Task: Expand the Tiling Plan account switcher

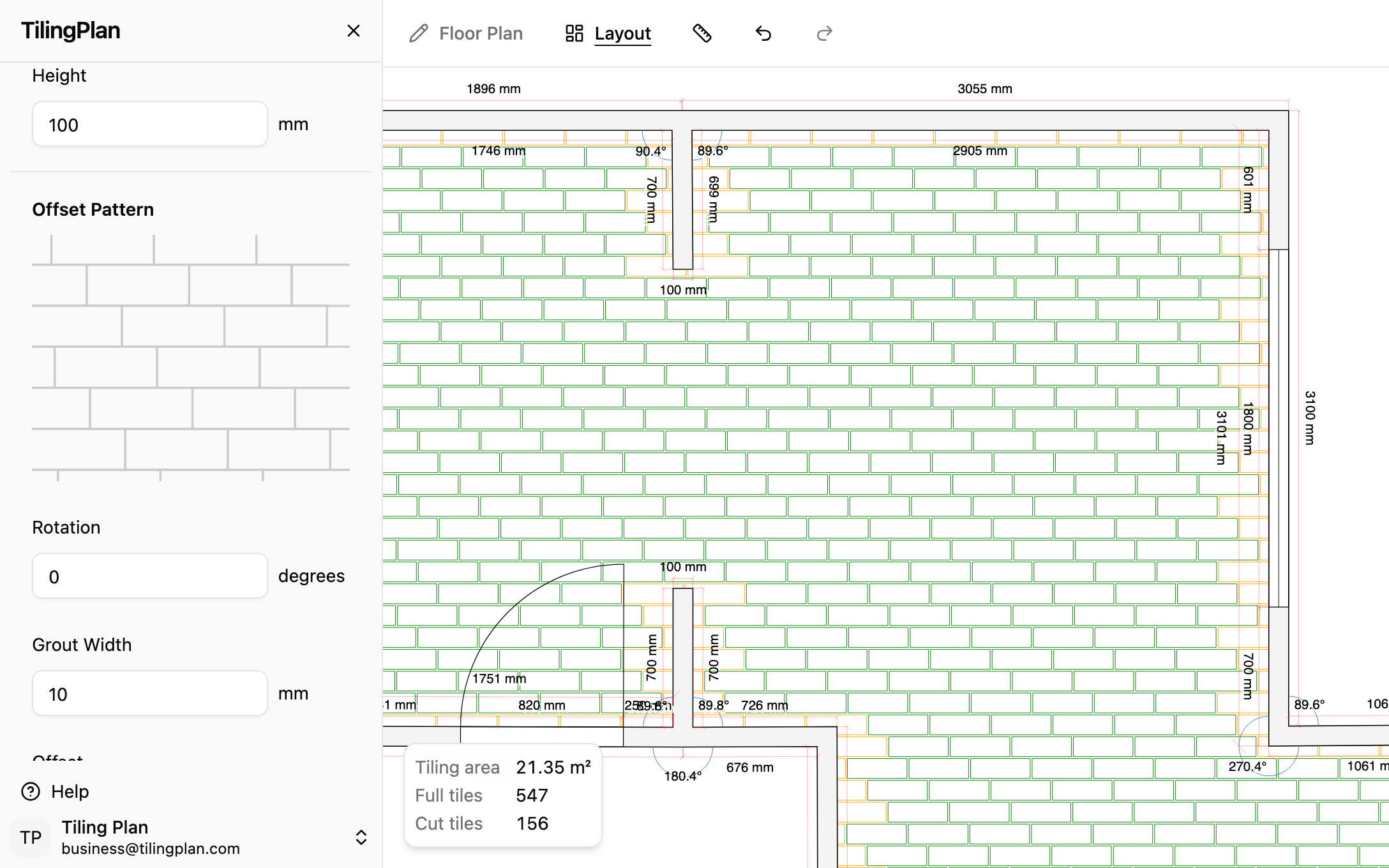Action: pos(361,837)
